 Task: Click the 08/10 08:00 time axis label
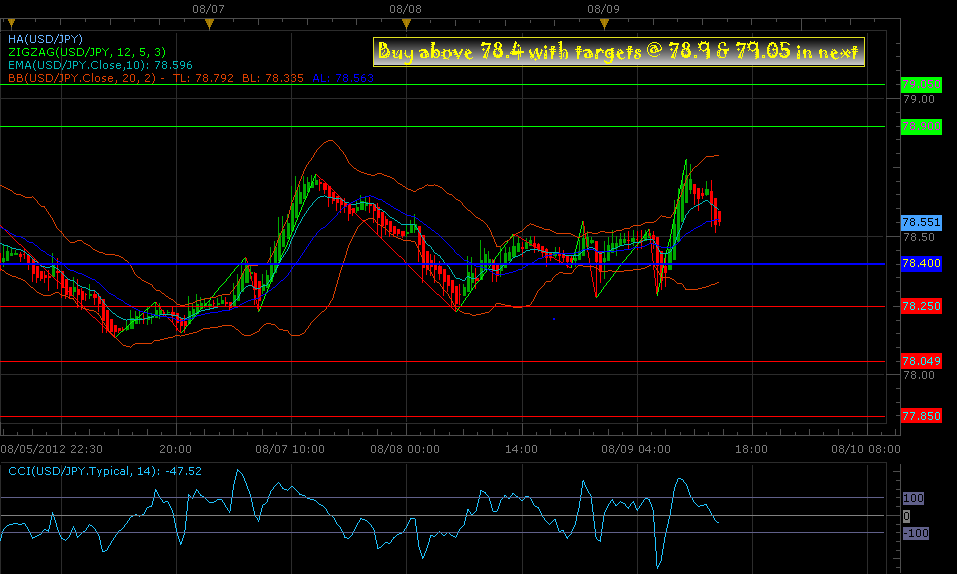point(865,449)
